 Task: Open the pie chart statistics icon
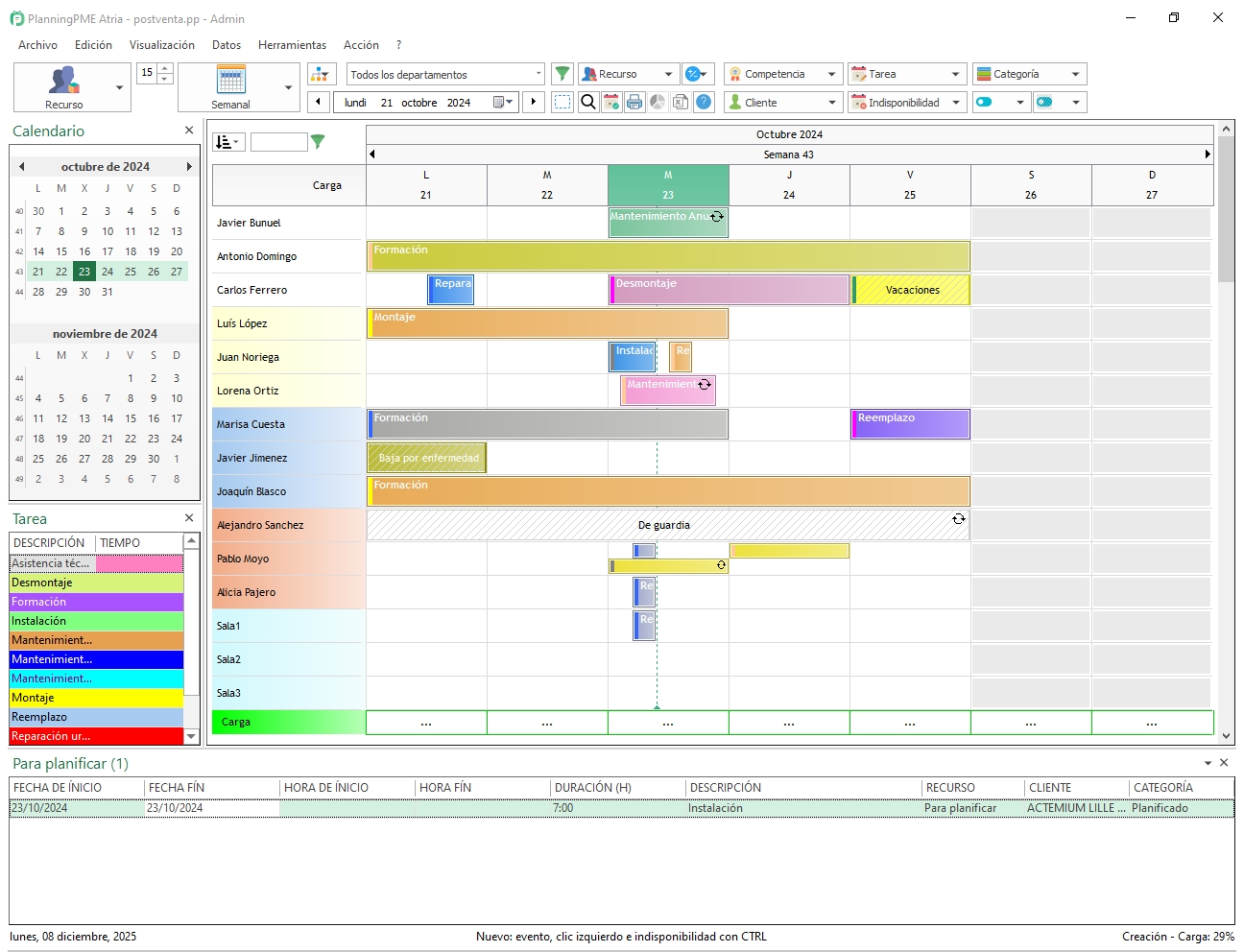[x=658, y=102]
